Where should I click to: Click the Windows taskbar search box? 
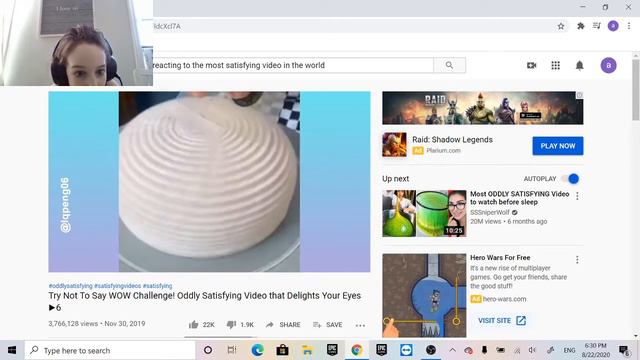(110, 350)
